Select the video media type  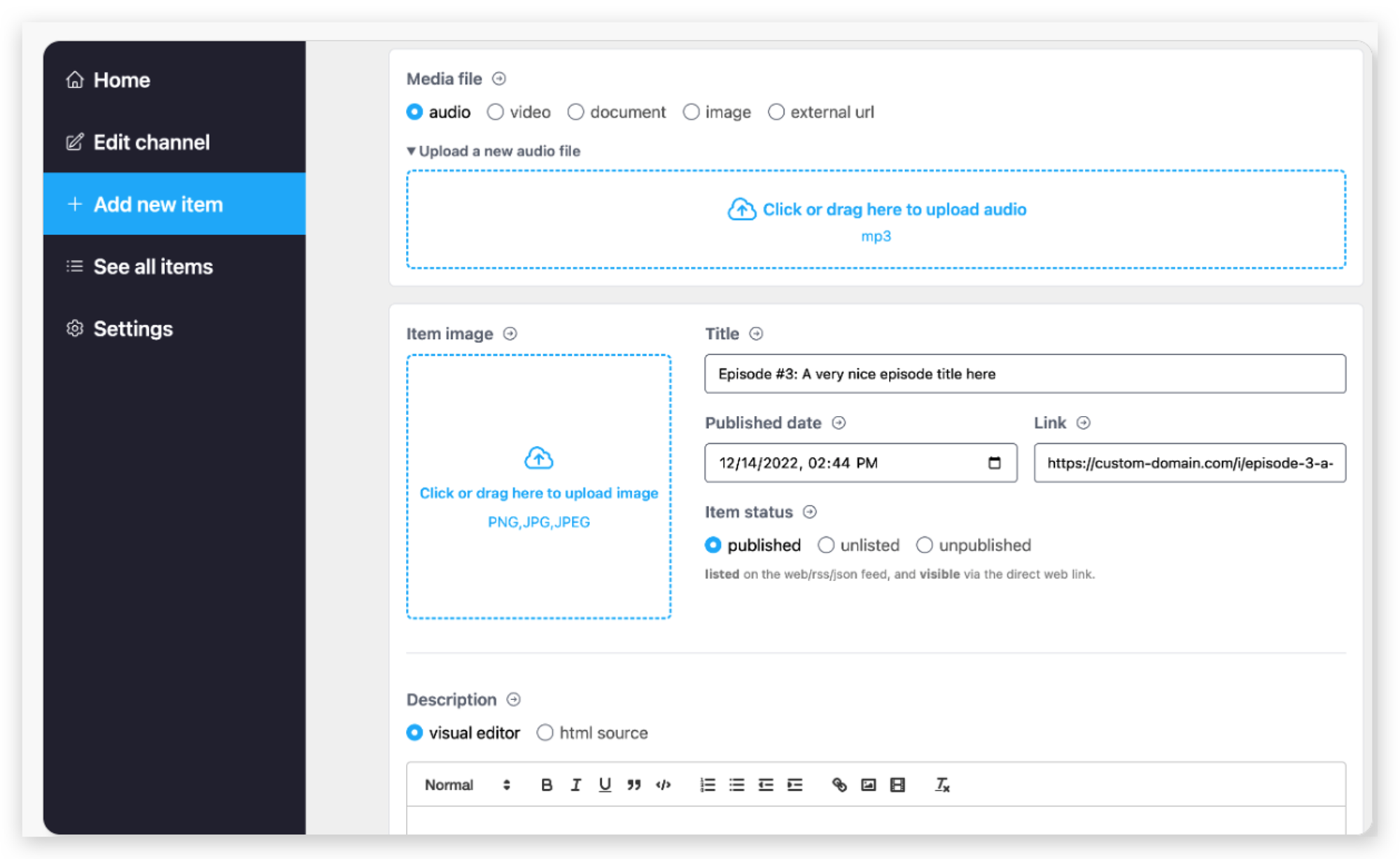tap(496, 112)
